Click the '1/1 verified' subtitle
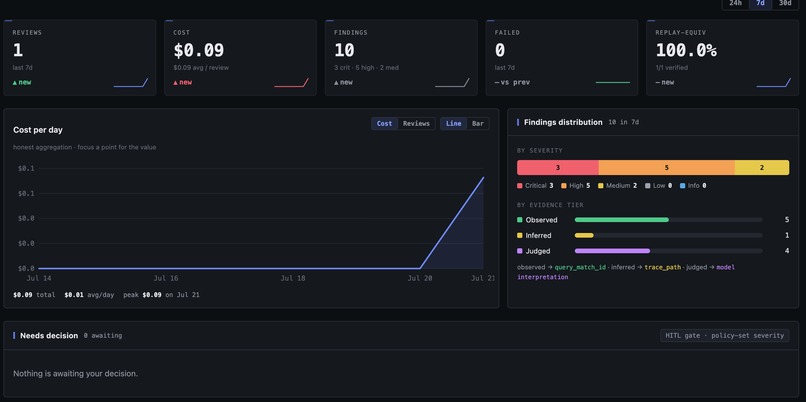Image resolution: width=806 pixels, height=402 pixels. click(671, 68)
